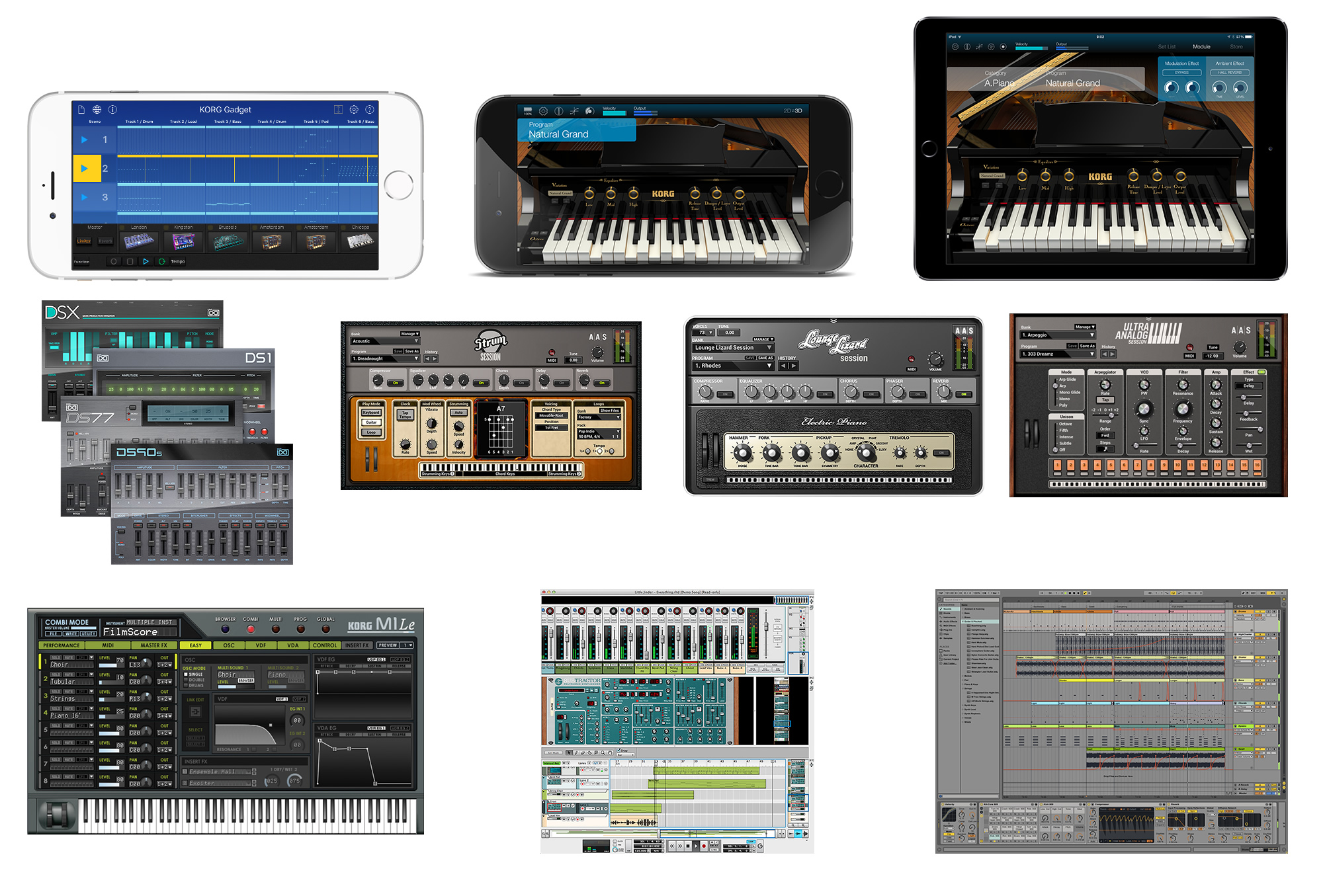Screen dimensions: 1323x896
Task: Play scene 1 in KORG Gadget
Action: (84, 140)
